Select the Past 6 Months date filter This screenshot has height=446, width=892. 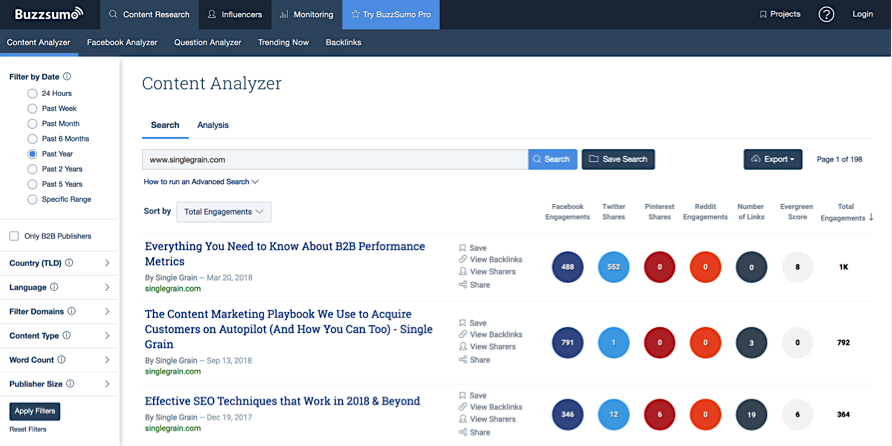coord(32,139)
